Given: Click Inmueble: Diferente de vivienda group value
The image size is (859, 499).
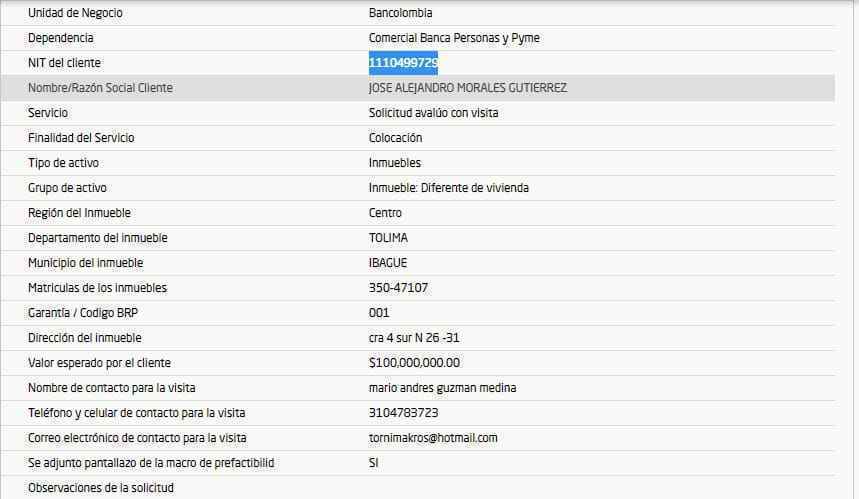Looking at the screenshot, I should pos(448,188).
